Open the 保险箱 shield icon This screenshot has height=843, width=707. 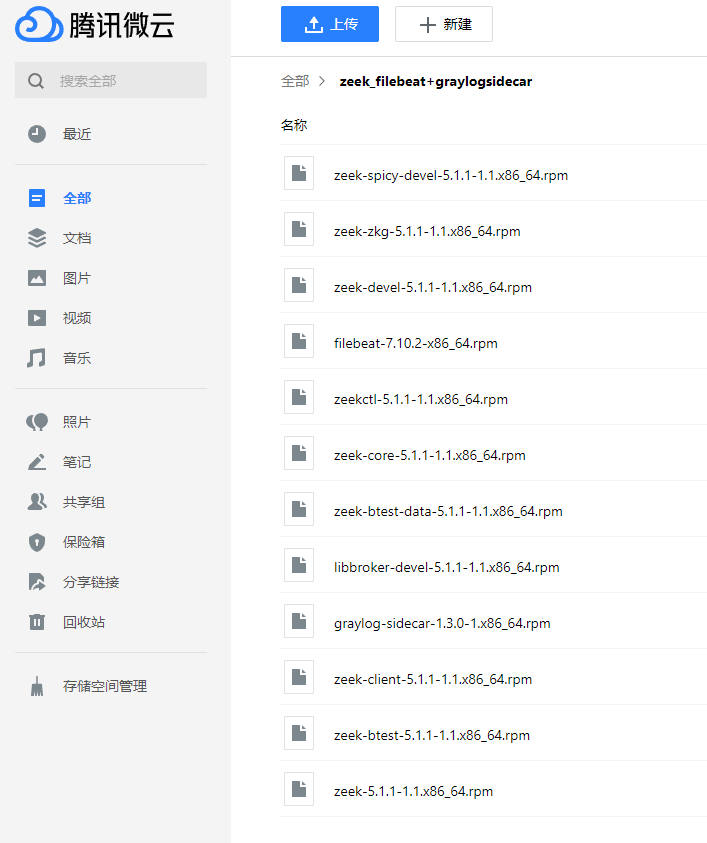click(x=37, y=542)
